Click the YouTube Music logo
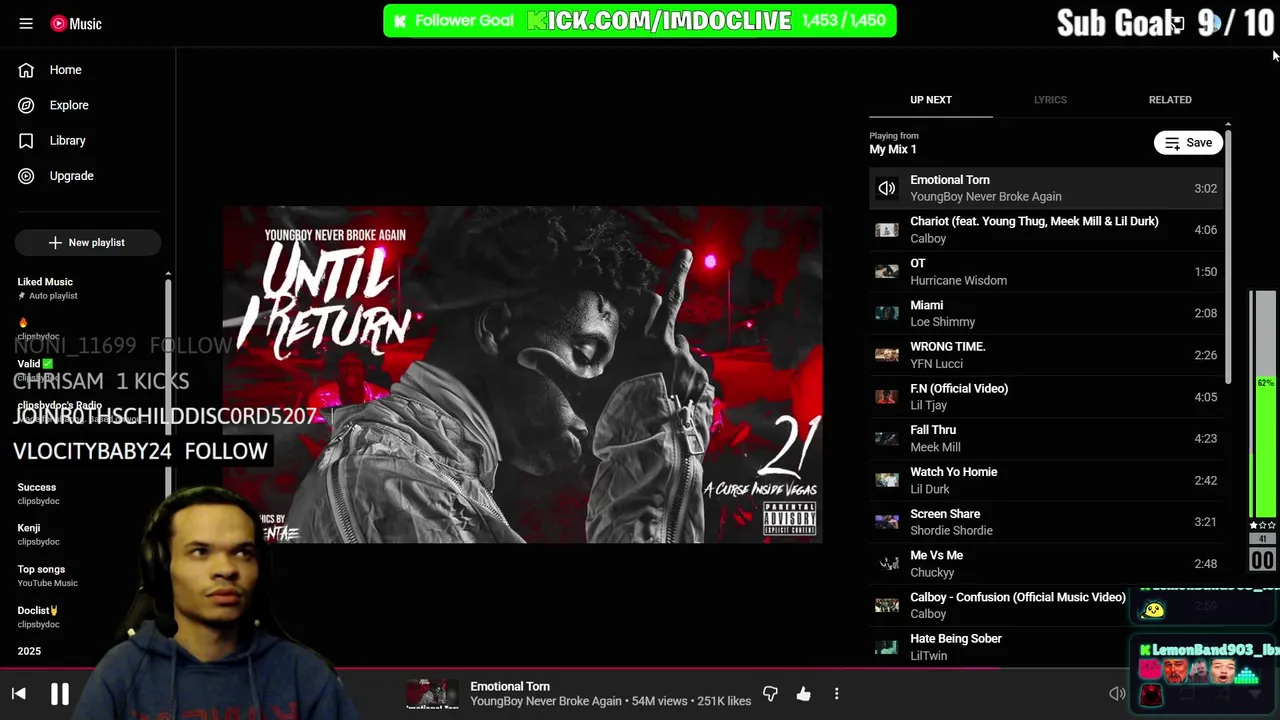The image size is (1280, 720). [76, 23]
